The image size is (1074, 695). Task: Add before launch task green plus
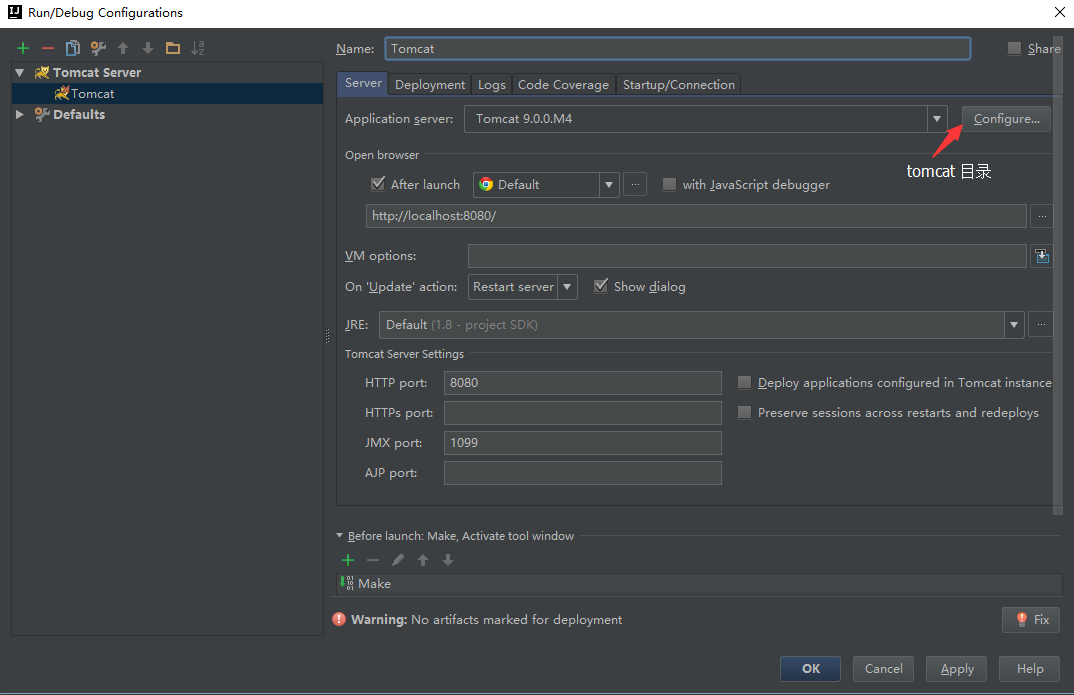click(x=348, y=560)
